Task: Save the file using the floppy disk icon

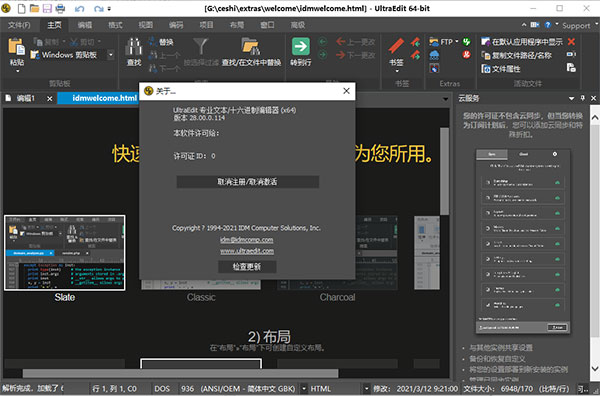Action: [47, 8]
